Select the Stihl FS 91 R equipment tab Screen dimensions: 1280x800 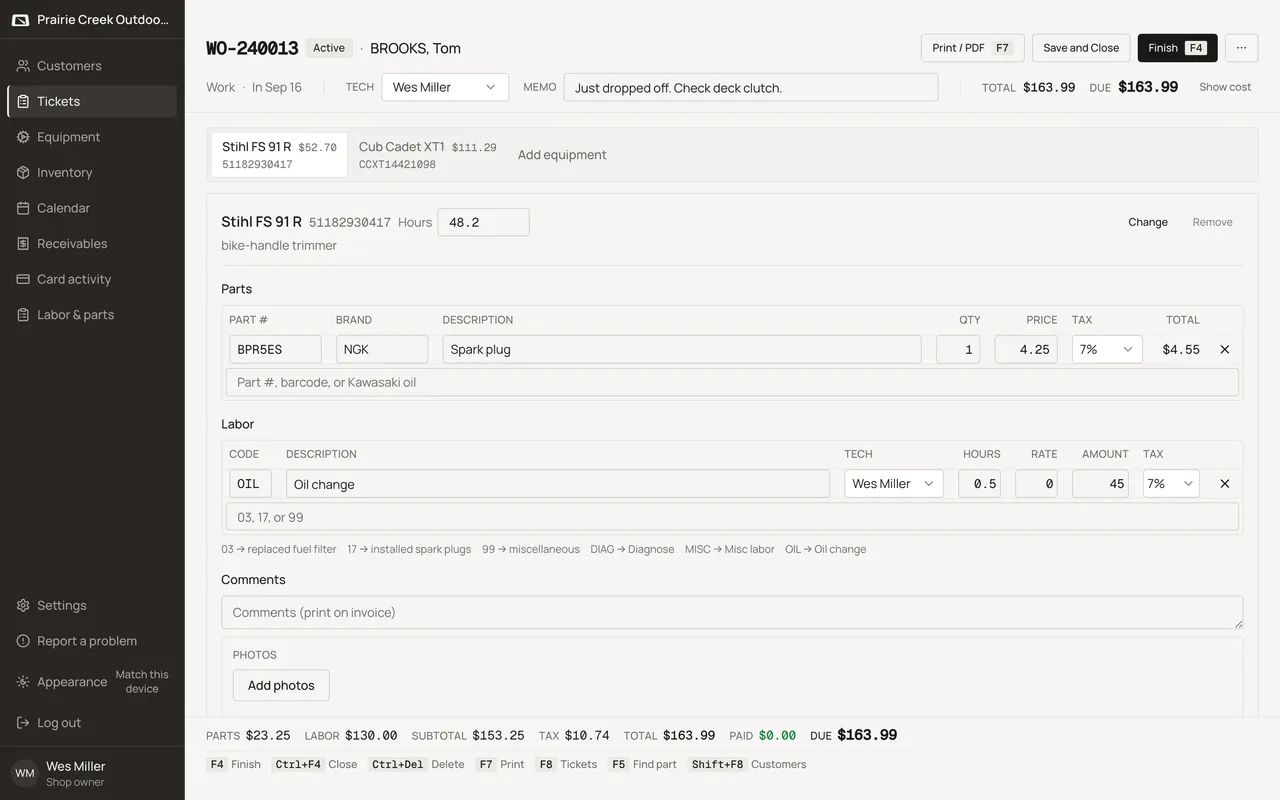pos(279,155)
